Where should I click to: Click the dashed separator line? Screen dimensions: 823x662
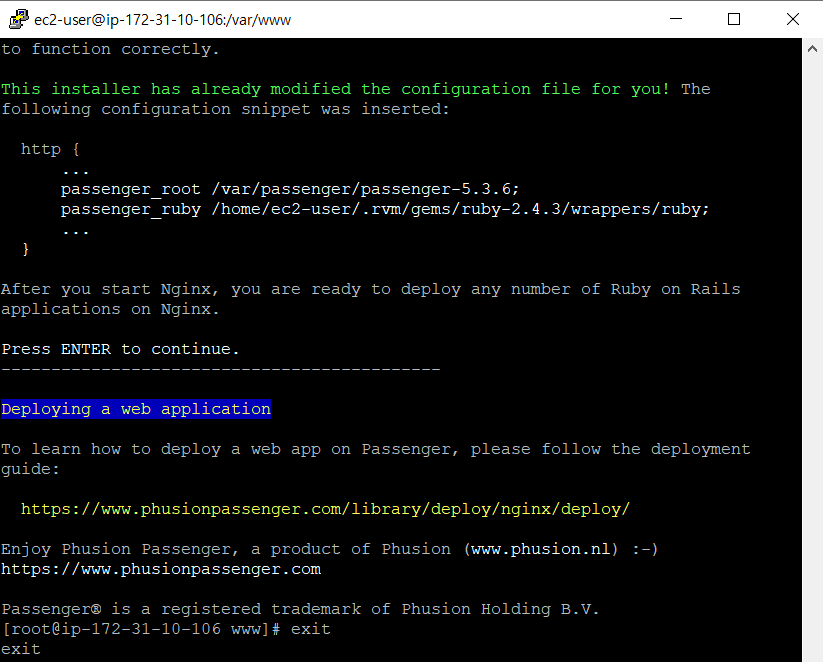pos(220,368)
